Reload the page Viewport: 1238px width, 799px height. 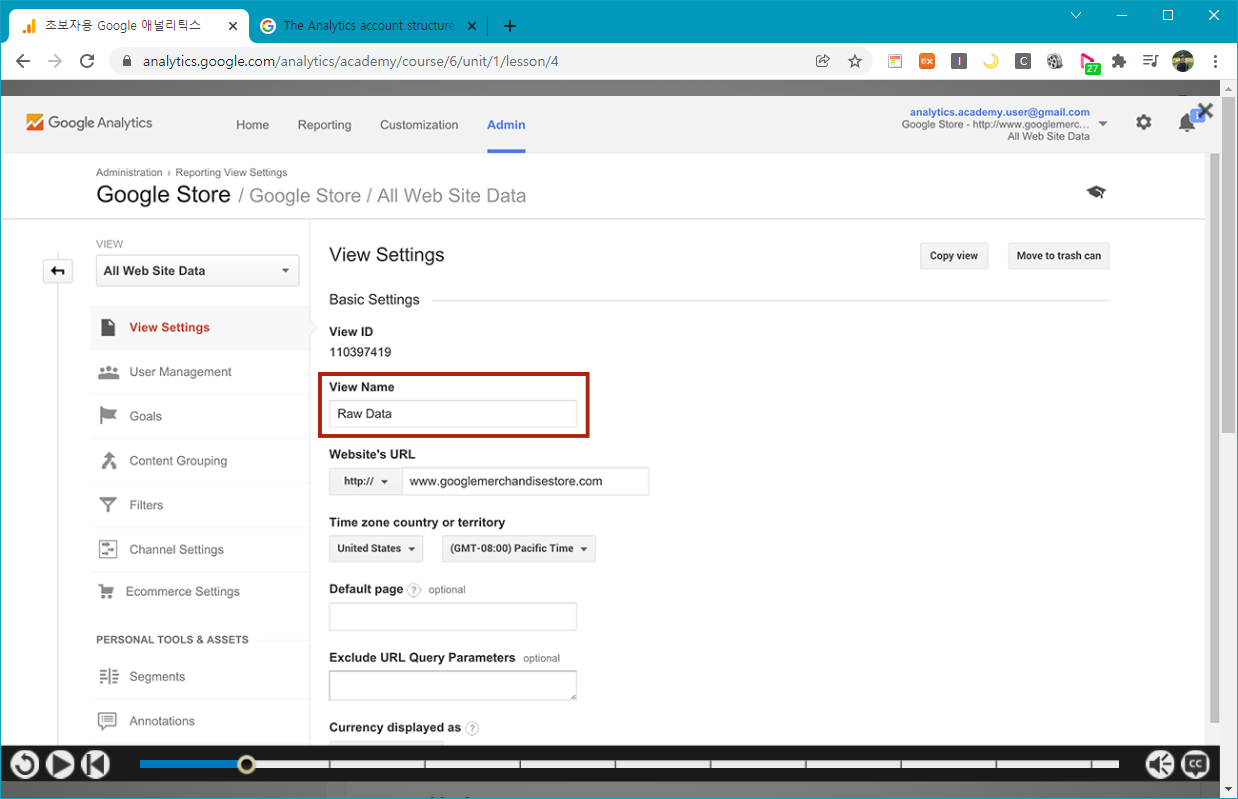[x=87, y=61]
